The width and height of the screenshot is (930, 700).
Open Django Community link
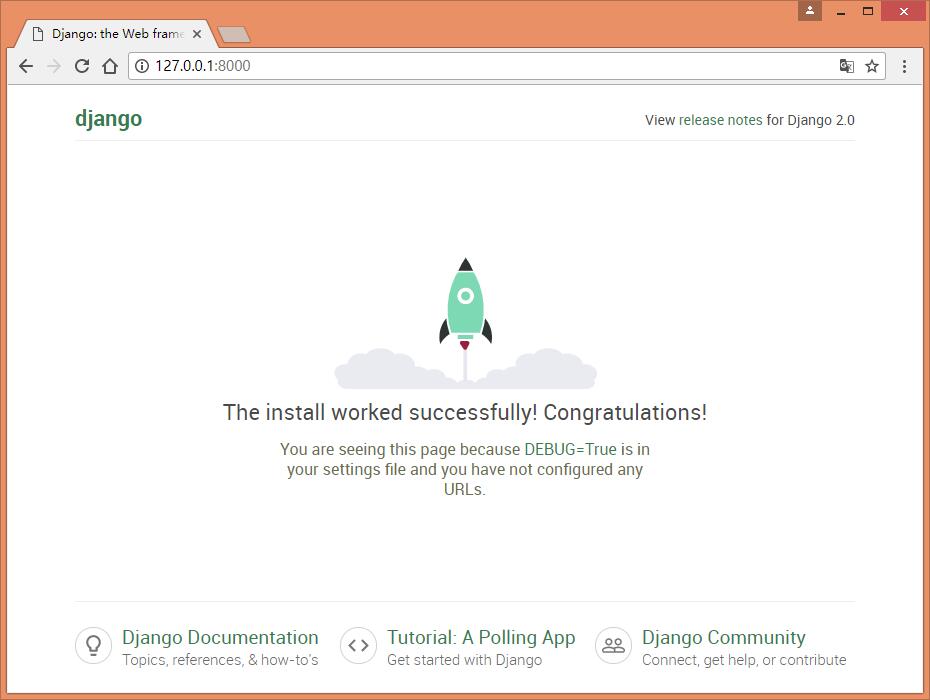click(724, 637)
